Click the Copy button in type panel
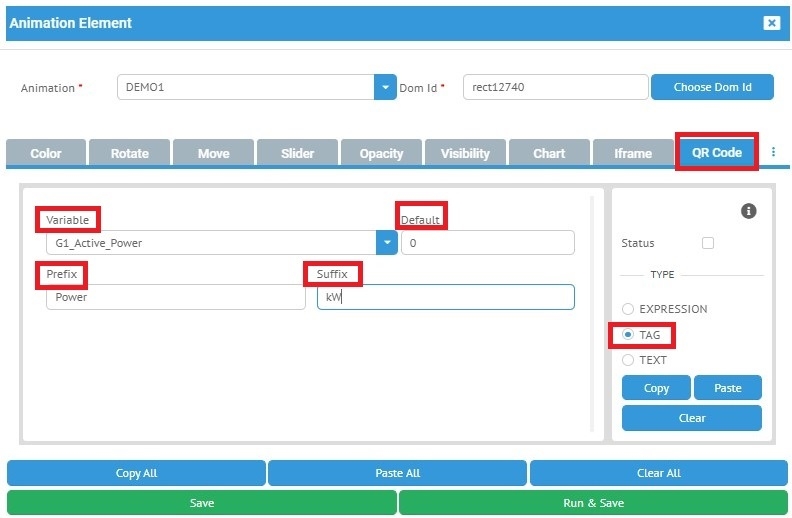 (x=656, y=388)
